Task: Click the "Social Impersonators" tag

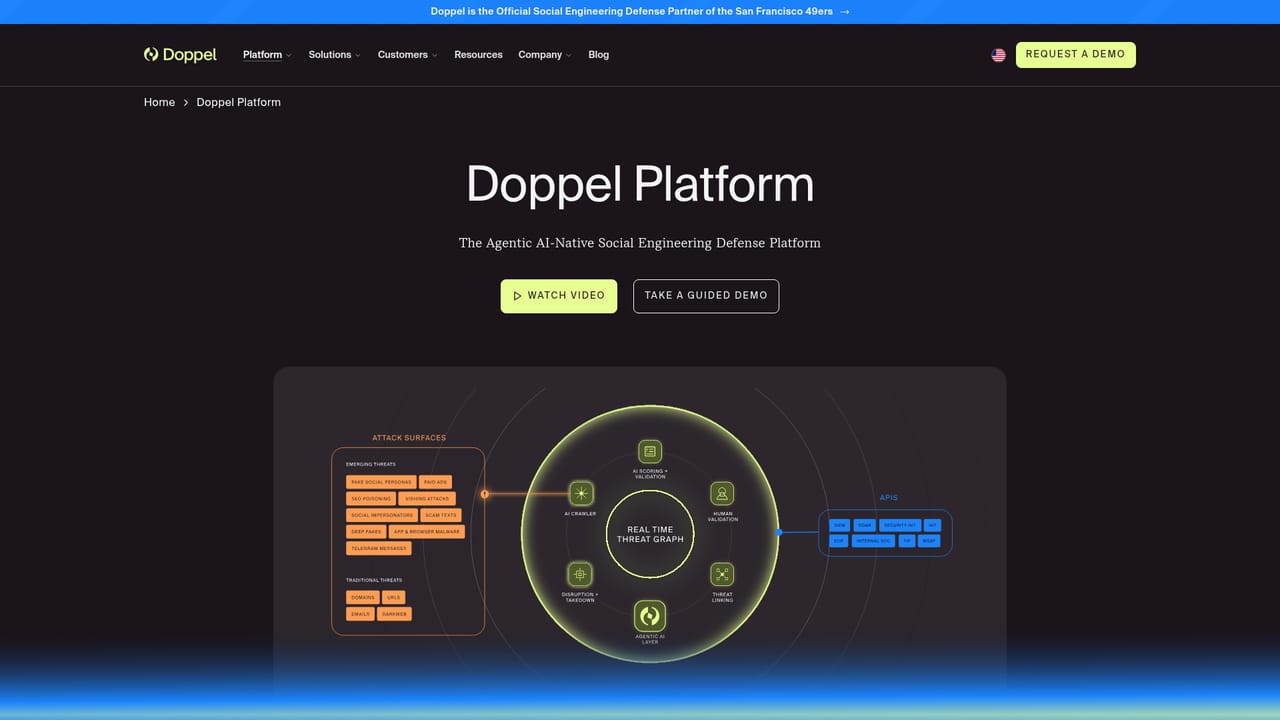Action: (x=382, y=515)
